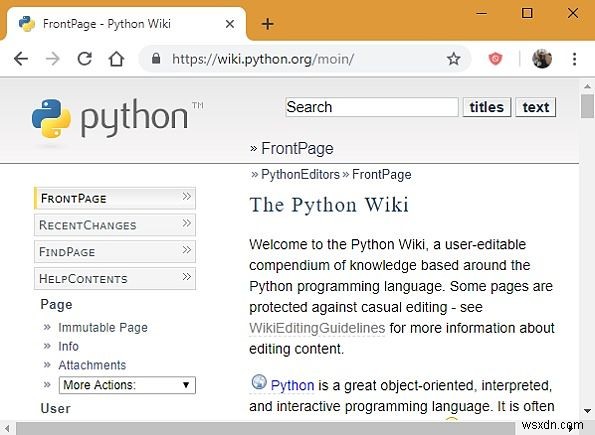
Task: Minimize the browser window
Action: click(x=481, y=13)
